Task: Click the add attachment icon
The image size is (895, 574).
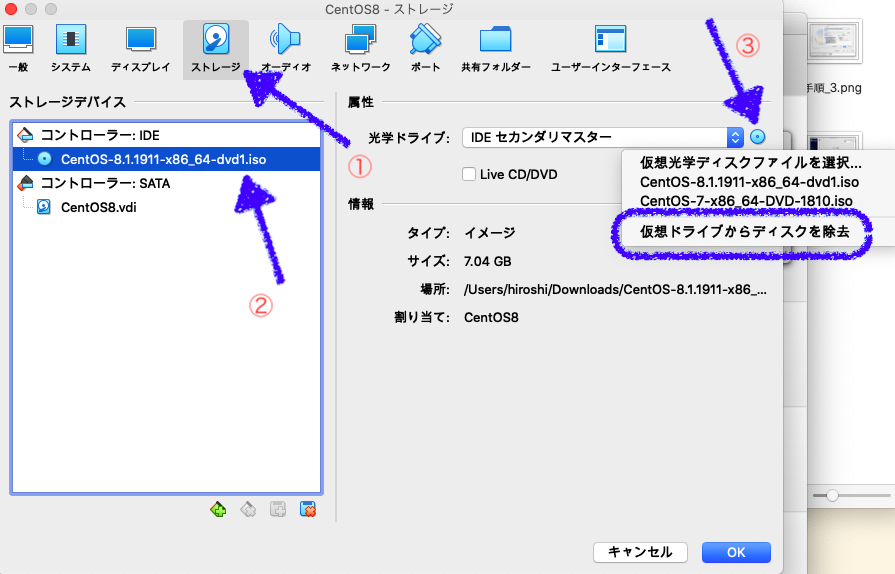Action: pos(278,509)
